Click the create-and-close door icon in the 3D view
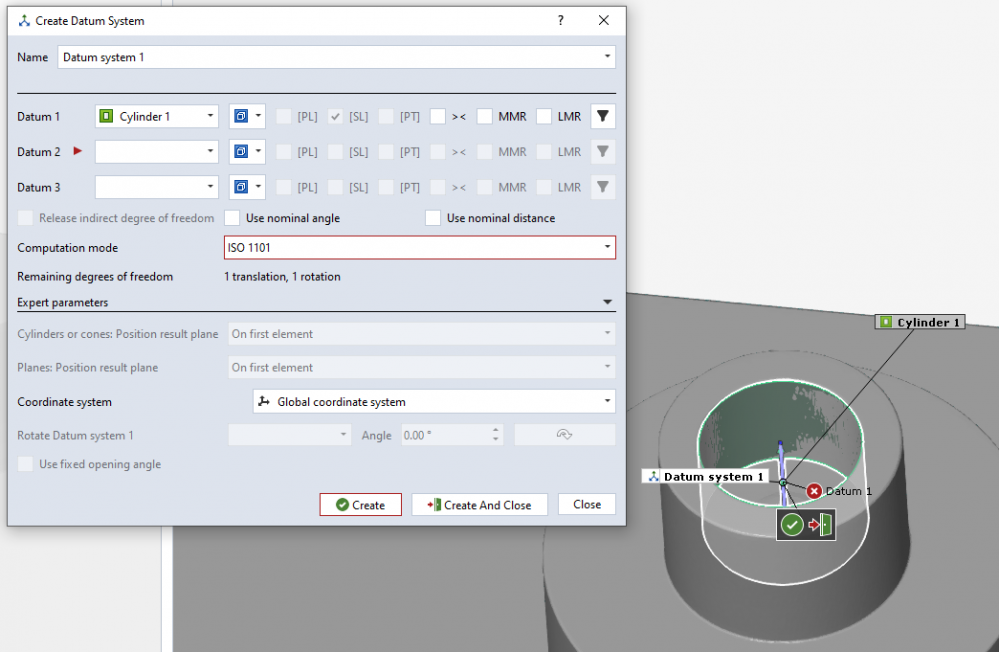The image size is (999, 652). 820,525
